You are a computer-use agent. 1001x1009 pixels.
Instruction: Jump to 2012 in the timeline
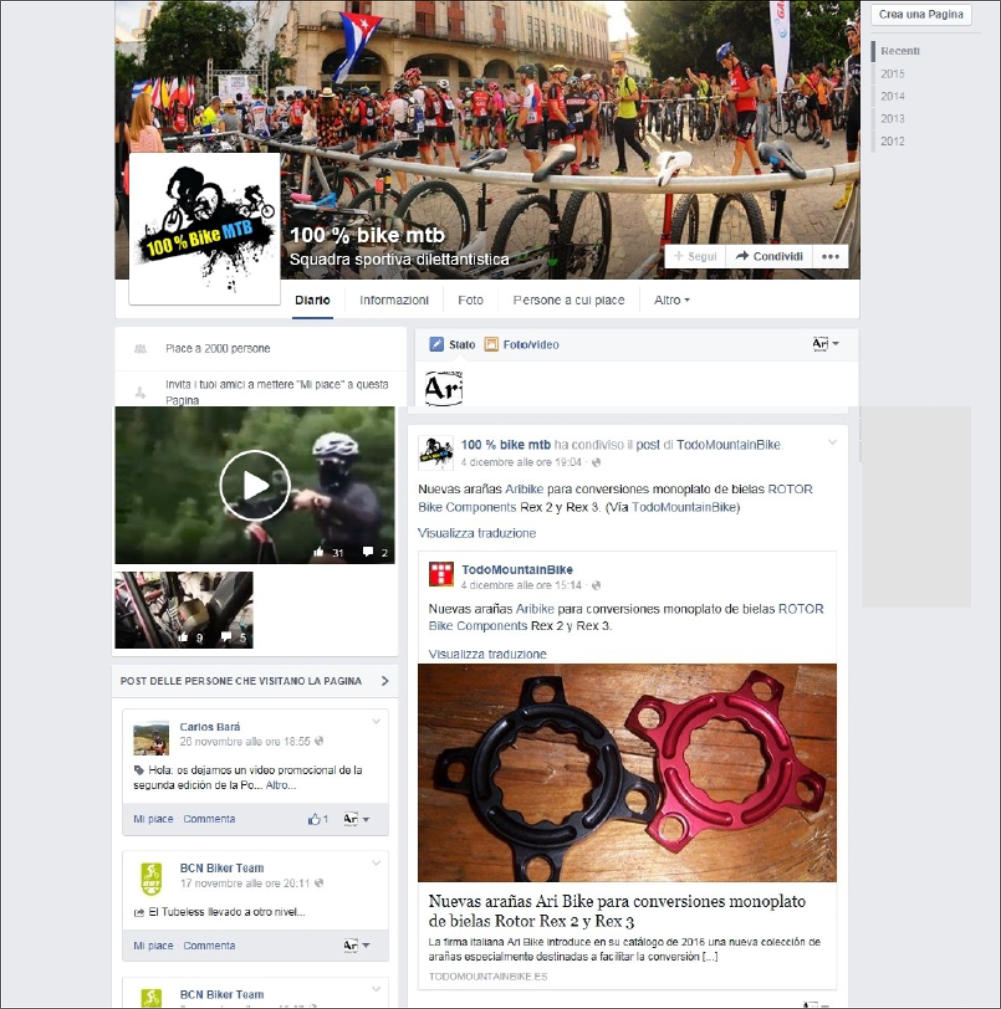pos(892,141)
